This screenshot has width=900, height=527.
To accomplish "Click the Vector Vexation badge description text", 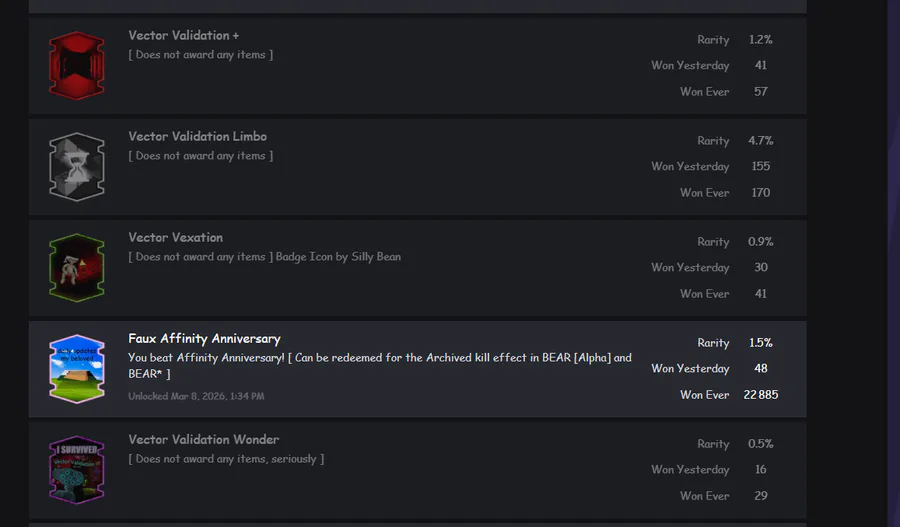I will (x=265, y=257).
